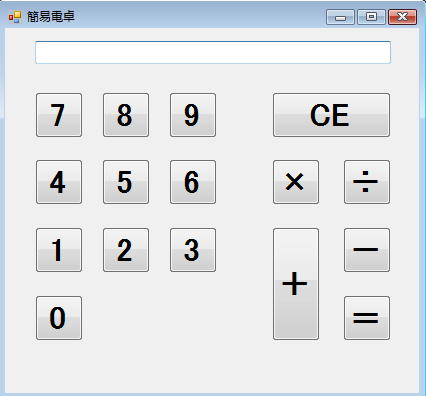Select the divide (÷) button
The height and width of the screenshot is (396, 426).
[367, 182]
